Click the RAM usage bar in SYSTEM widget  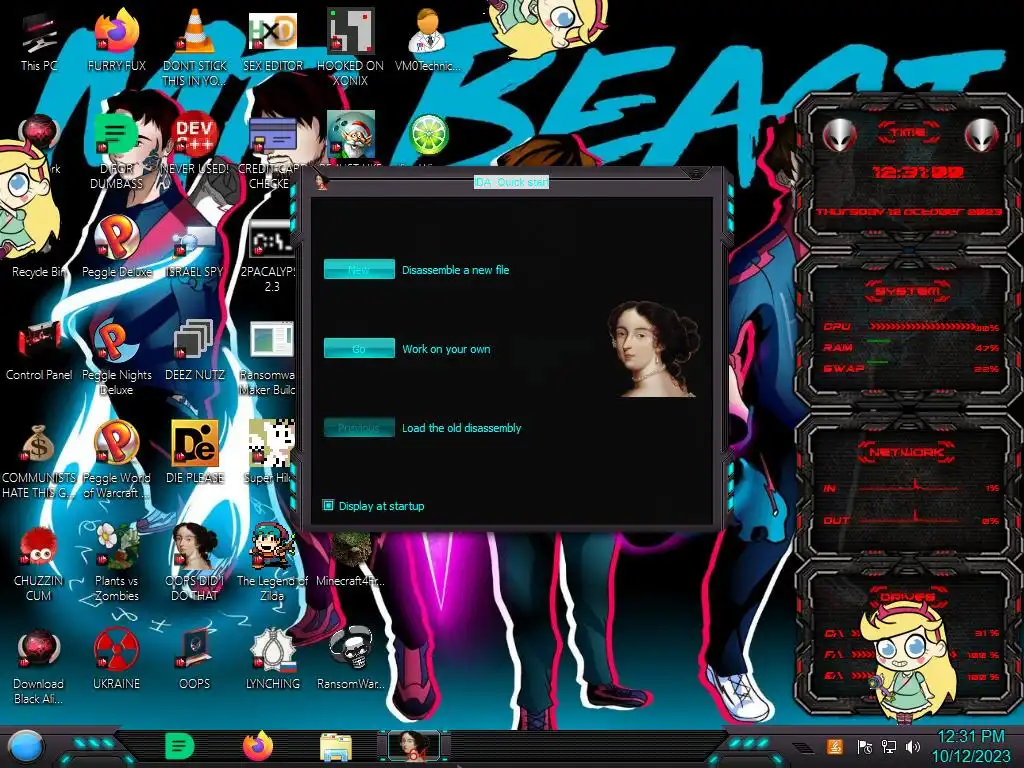[x=879, y=341]
